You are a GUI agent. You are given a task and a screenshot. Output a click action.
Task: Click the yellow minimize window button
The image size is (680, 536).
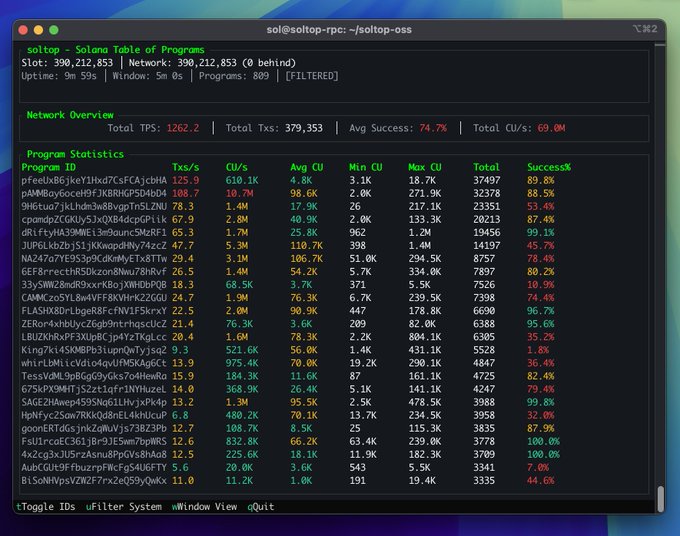click(x=39, y=29)
